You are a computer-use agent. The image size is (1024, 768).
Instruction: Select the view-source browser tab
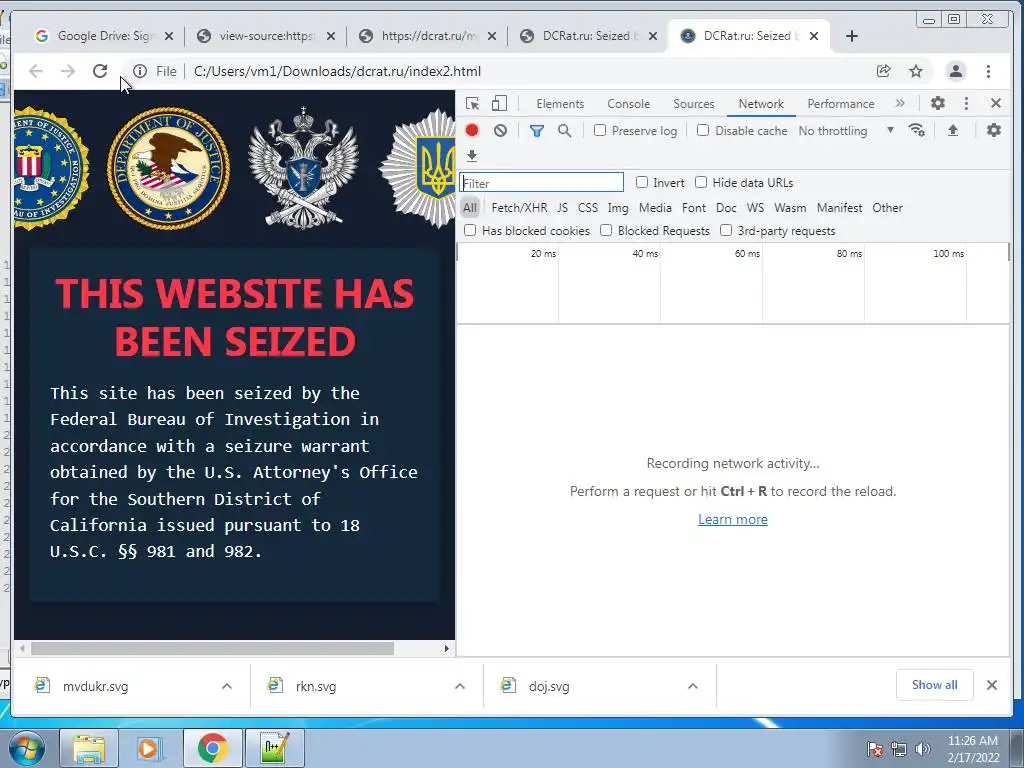(x=266, y=36)
